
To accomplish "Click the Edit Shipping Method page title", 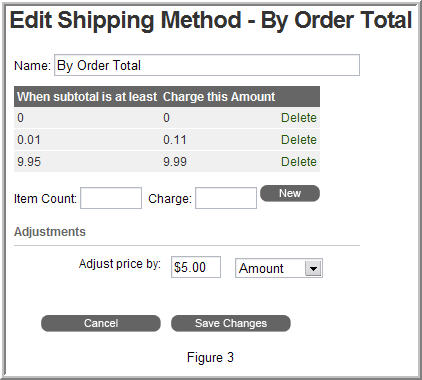I will (x=211, y=20).
